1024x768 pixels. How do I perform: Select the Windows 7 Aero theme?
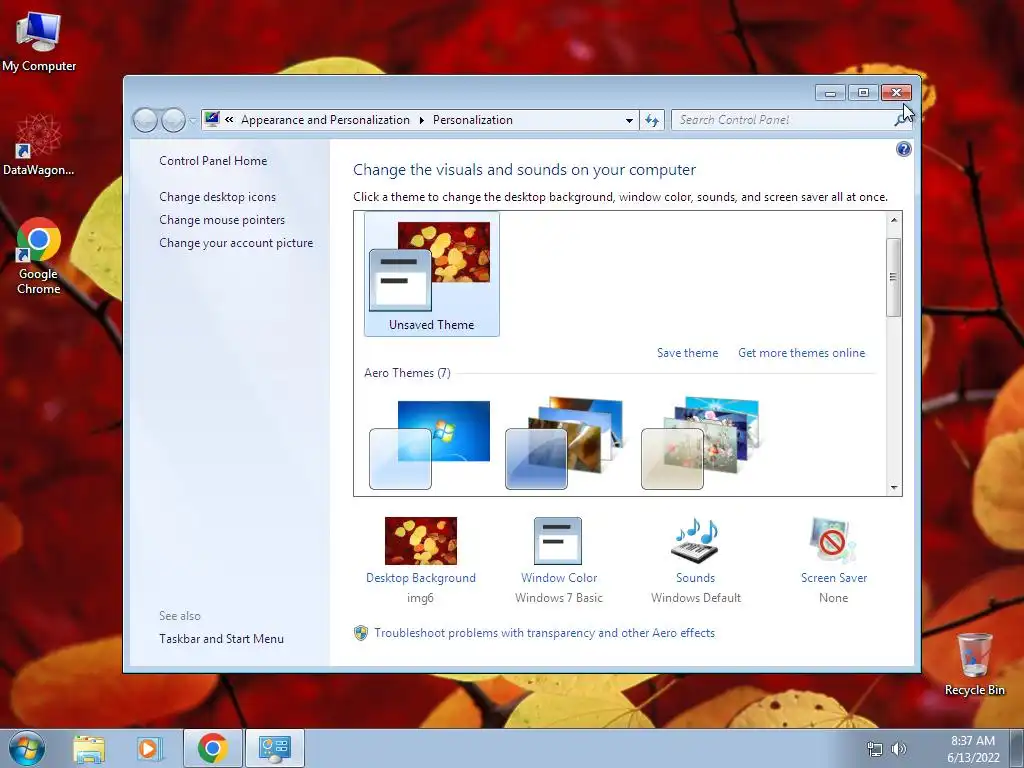pos(429,444)
